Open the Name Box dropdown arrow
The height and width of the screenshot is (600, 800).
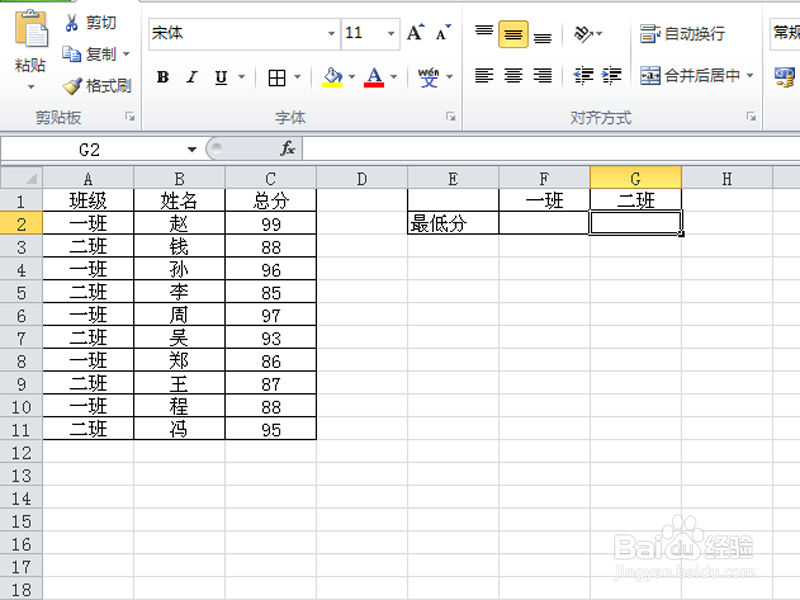tap(192, 149)
